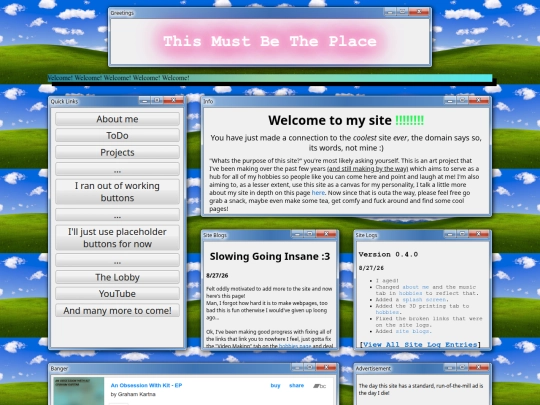This screenshot has width=540, height=405.
Task: Minimize the Info window
Action: pyautogui.click(x=450, y=100)
